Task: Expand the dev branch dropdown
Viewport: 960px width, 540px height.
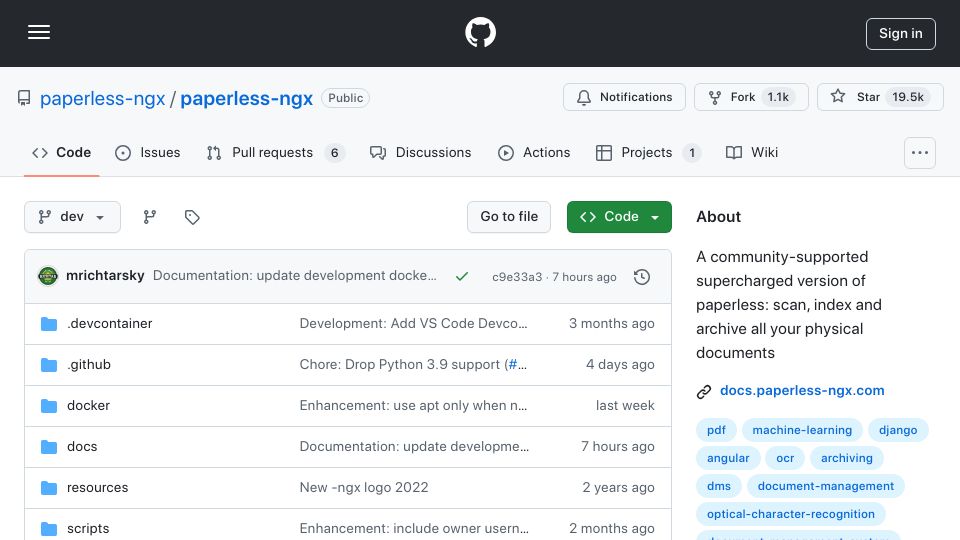Action: pos(72,217)
